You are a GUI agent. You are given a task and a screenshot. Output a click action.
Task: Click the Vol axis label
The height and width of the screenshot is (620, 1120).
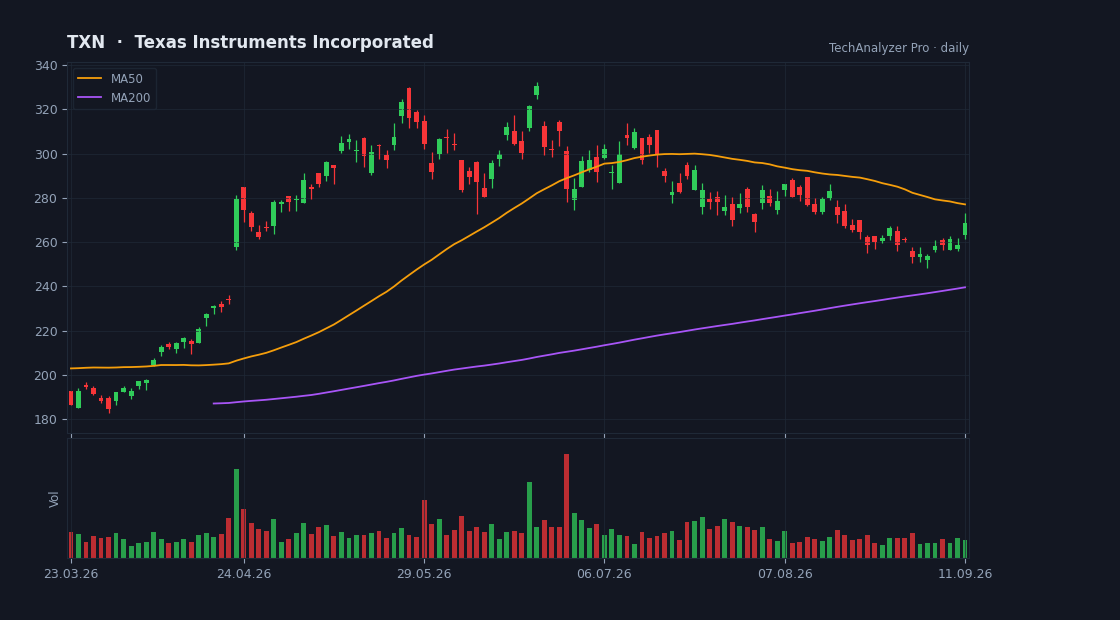[54, 499]
